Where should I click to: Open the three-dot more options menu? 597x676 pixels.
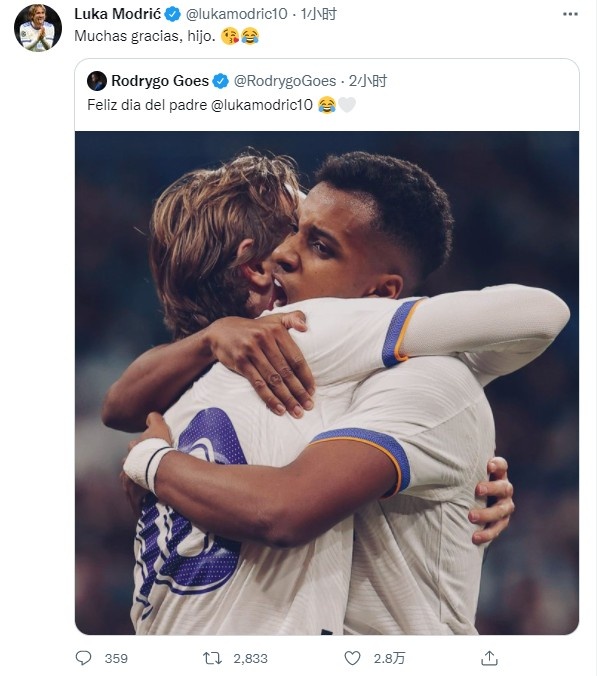[570, 14]
